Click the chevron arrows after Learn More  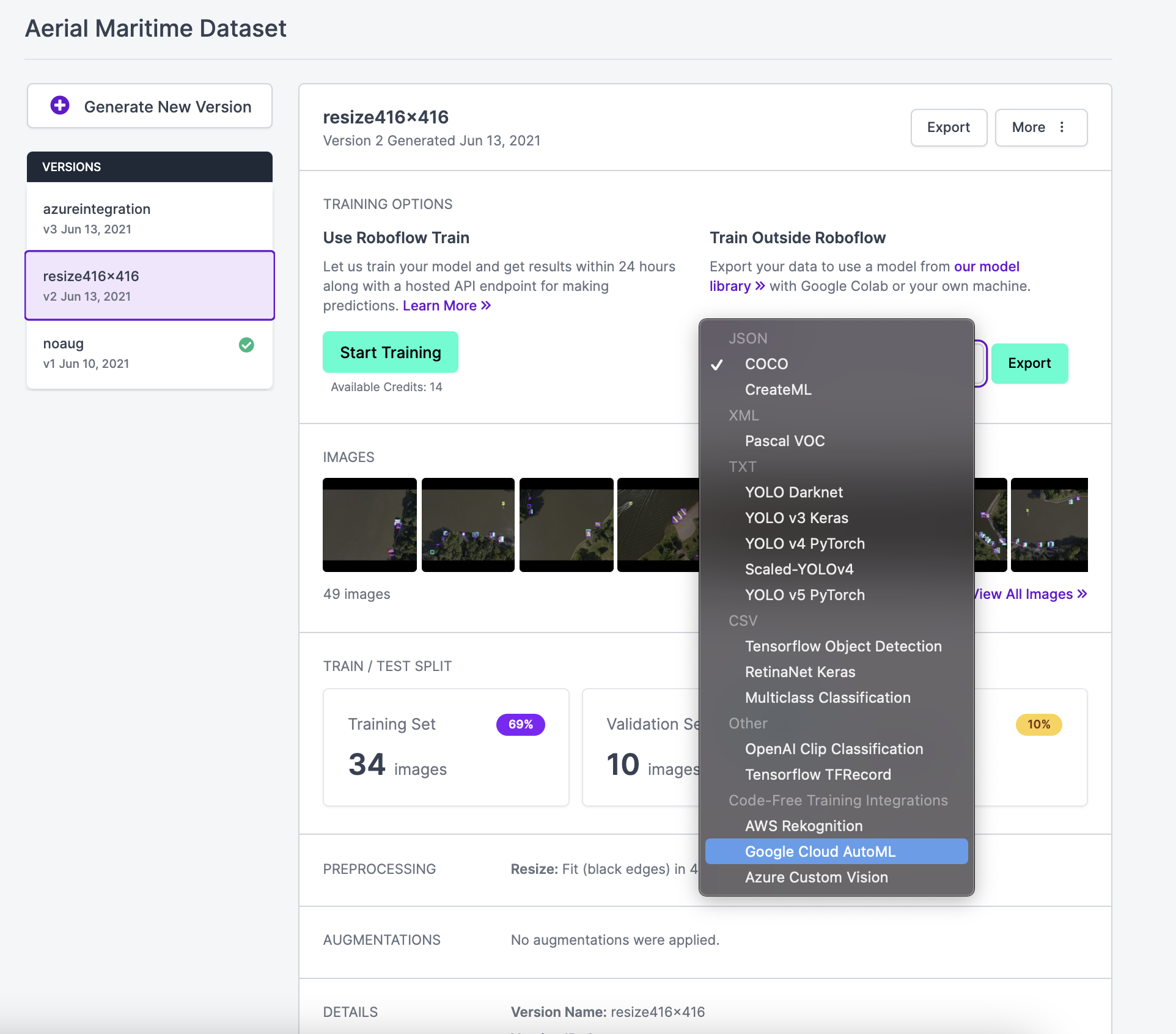(x=486, y=306)
